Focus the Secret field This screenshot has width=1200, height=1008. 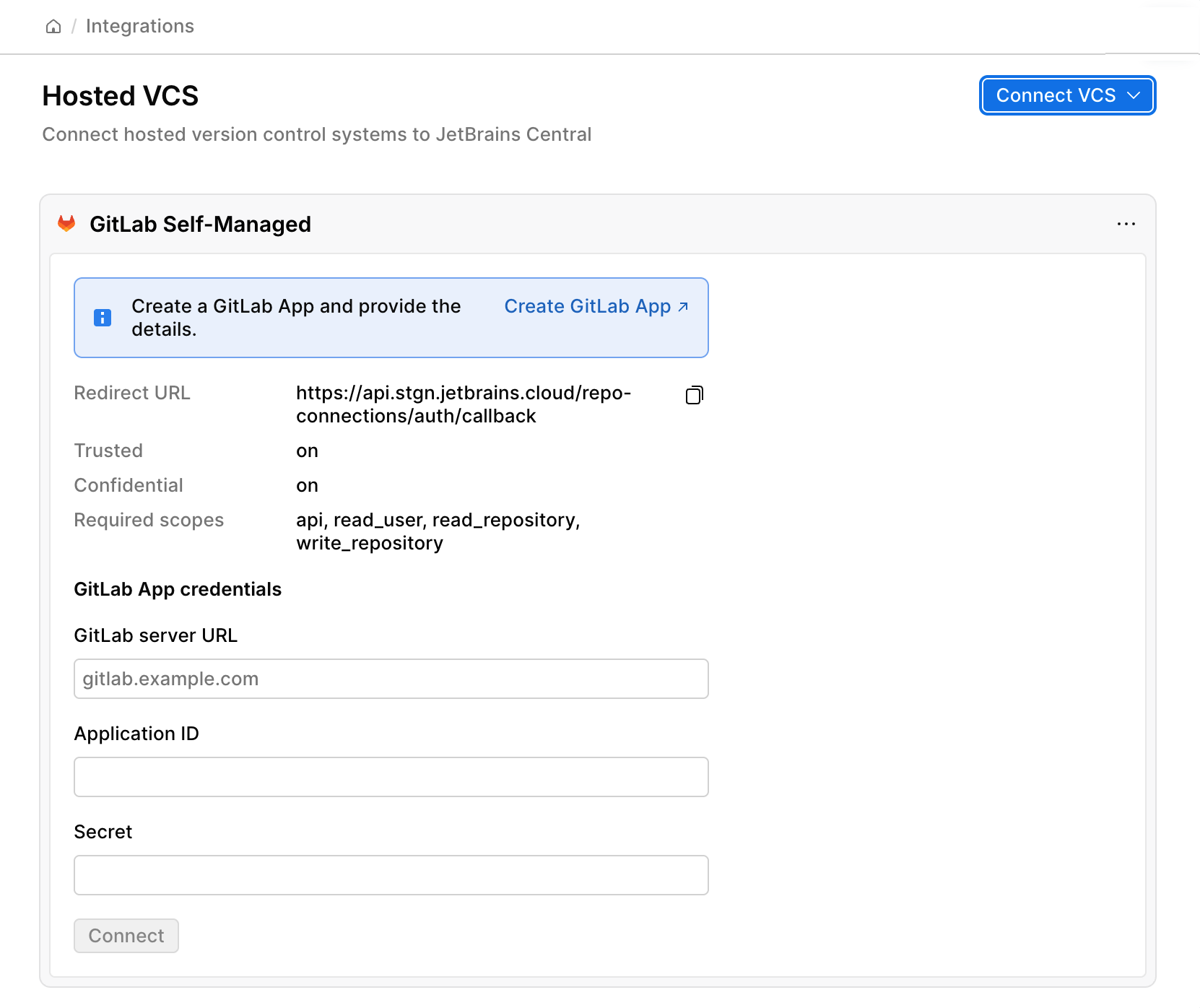[391, 875]
